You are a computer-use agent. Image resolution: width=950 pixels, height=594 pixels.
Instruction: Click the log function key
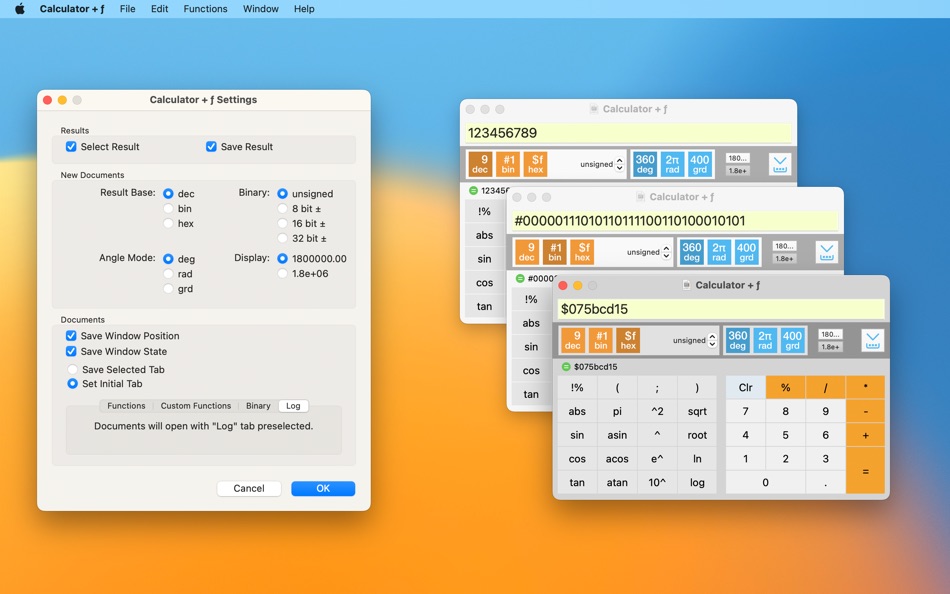(697, 482)
